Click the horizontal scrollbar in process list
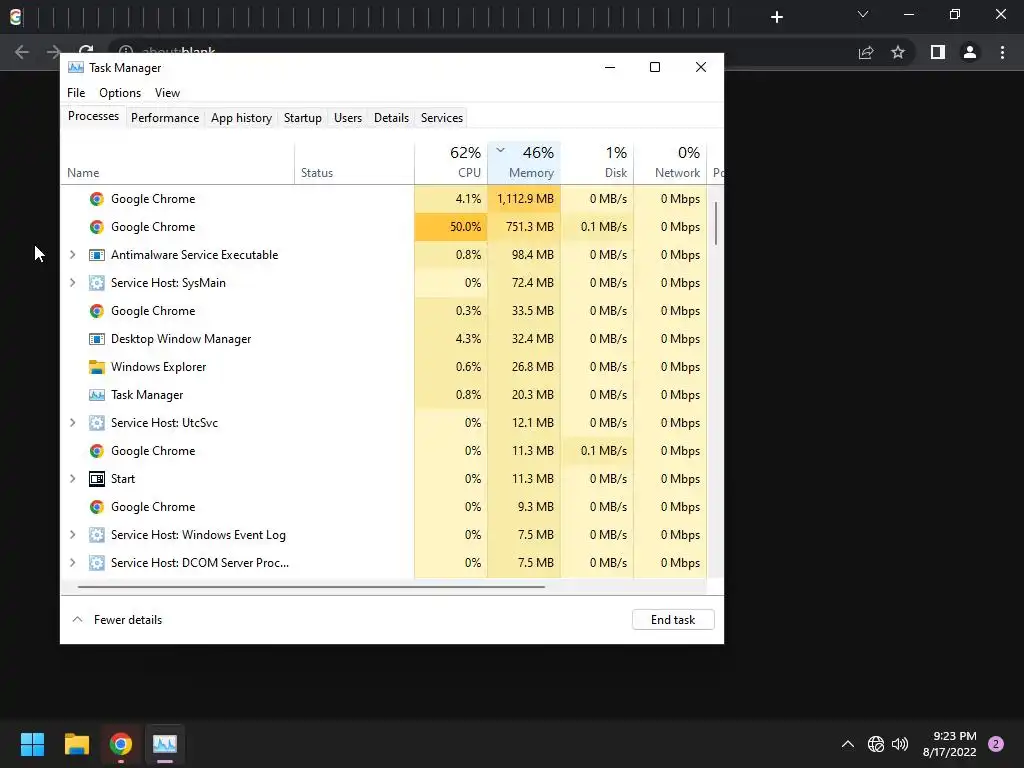 click(311, 587)
